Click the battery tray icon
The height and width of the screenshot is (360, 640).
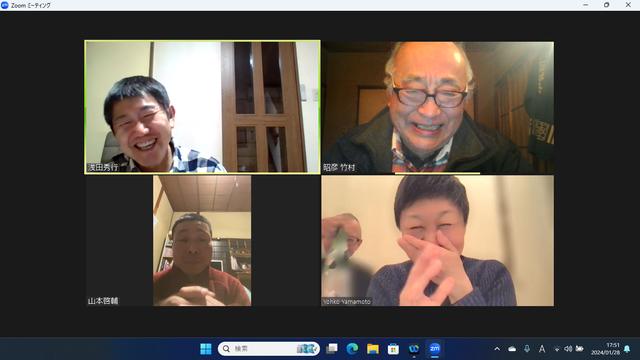[x=579, y=349]
